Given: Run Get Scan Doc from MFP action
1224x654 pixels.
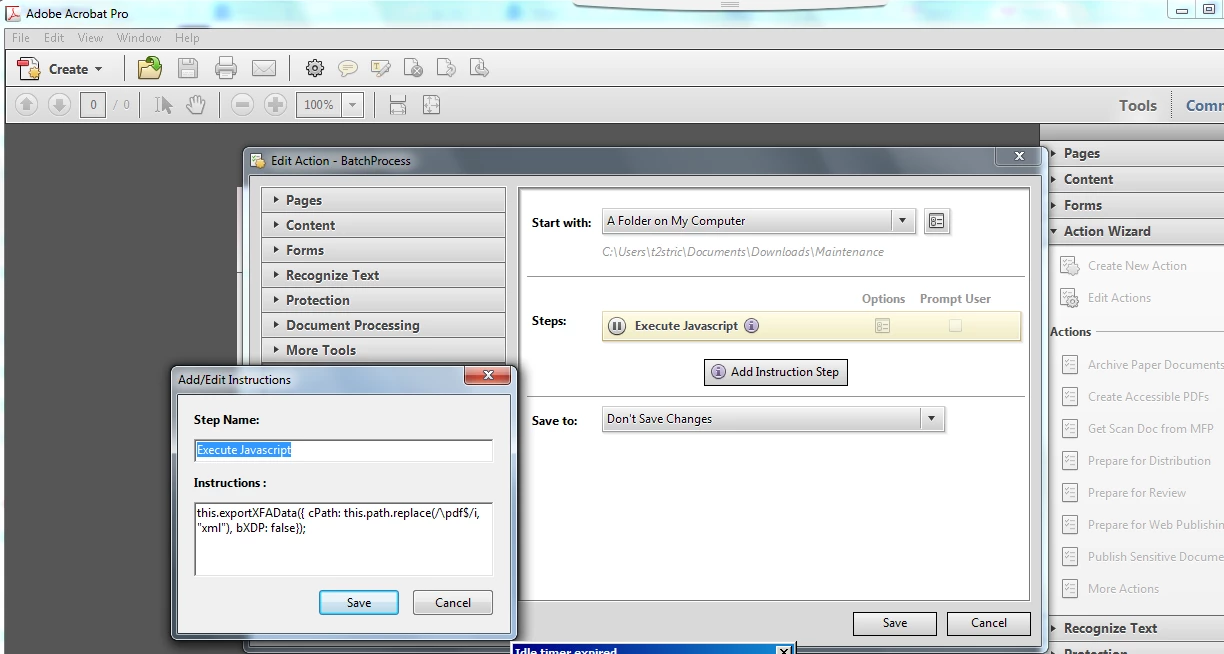Looking at the screenshot, I should pyautogui.click(x=1138, y=429).
